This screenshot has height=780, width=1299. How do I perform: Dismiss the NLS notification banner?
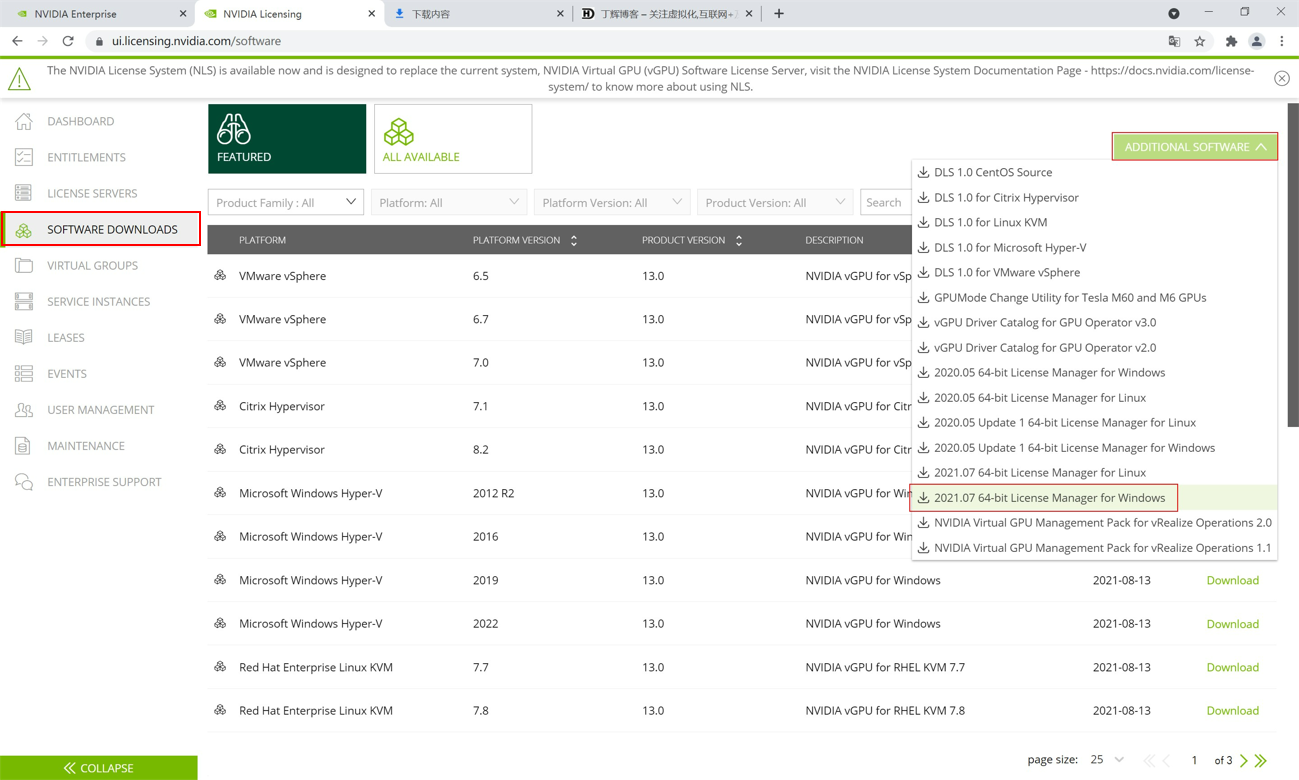pyautogui.click(x=1281, y=78)
